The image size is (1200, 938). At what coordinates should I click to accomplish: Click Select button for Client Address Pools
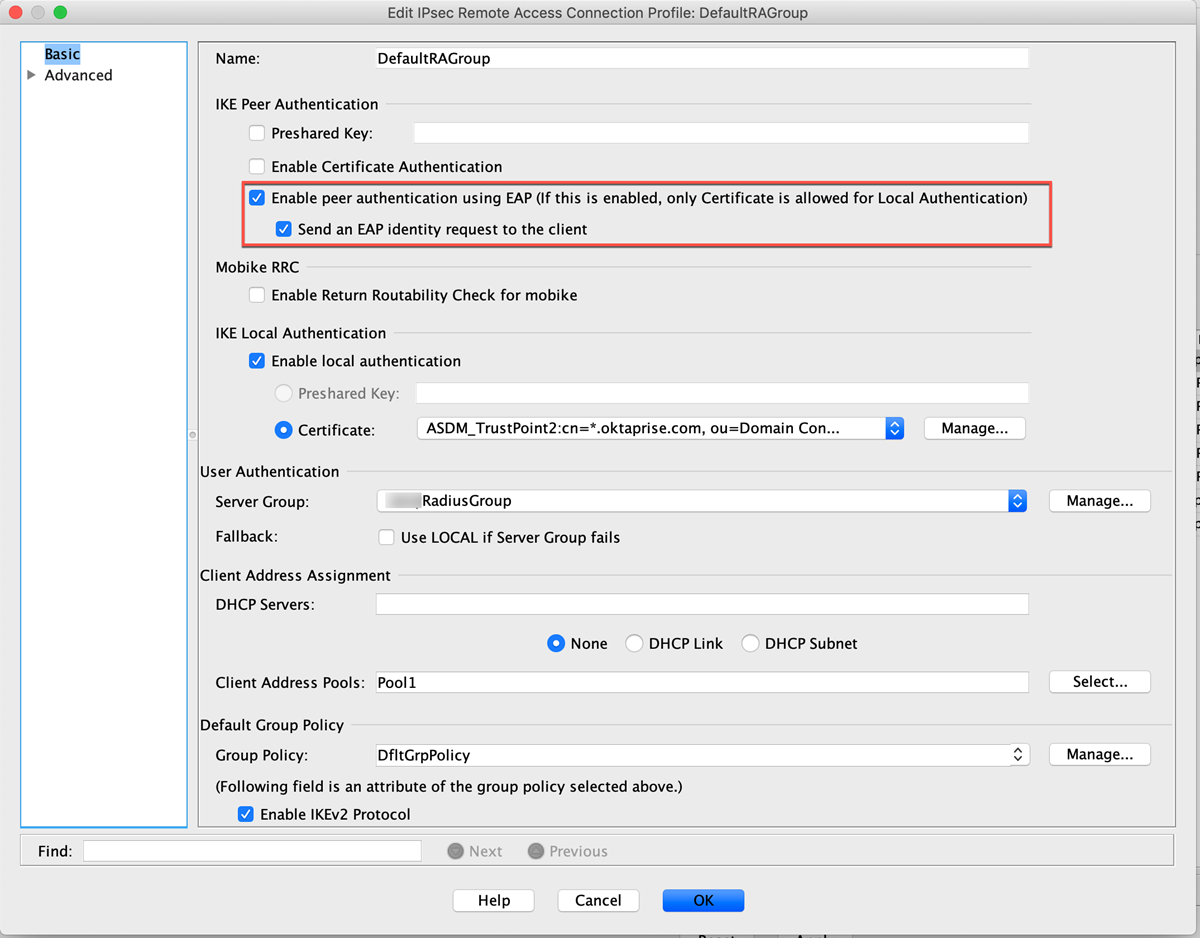[1099, 682]
